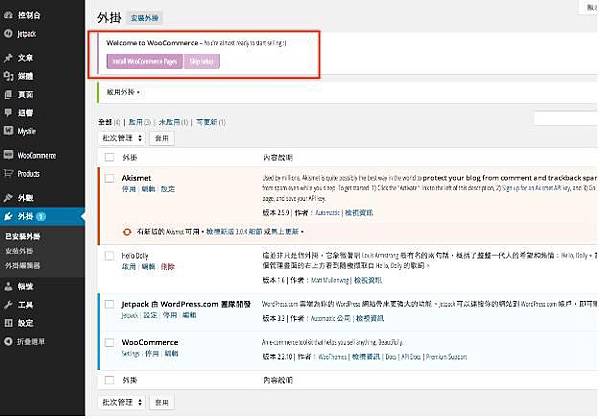This screenshot has height=419, width=600.
Task: Click the bottom 套用 apply button
Action: [x=161, y=402]
